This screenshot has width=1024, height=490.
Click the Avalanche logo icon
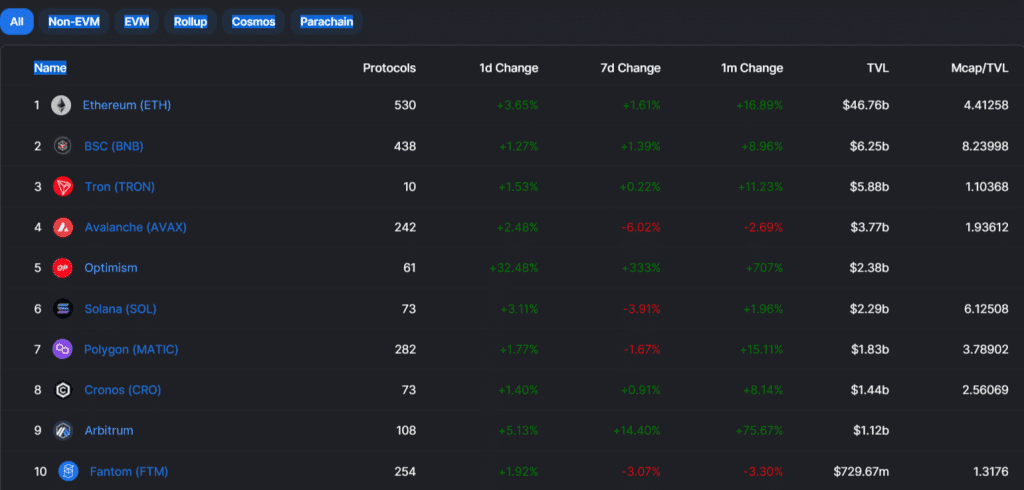[63, 227]
